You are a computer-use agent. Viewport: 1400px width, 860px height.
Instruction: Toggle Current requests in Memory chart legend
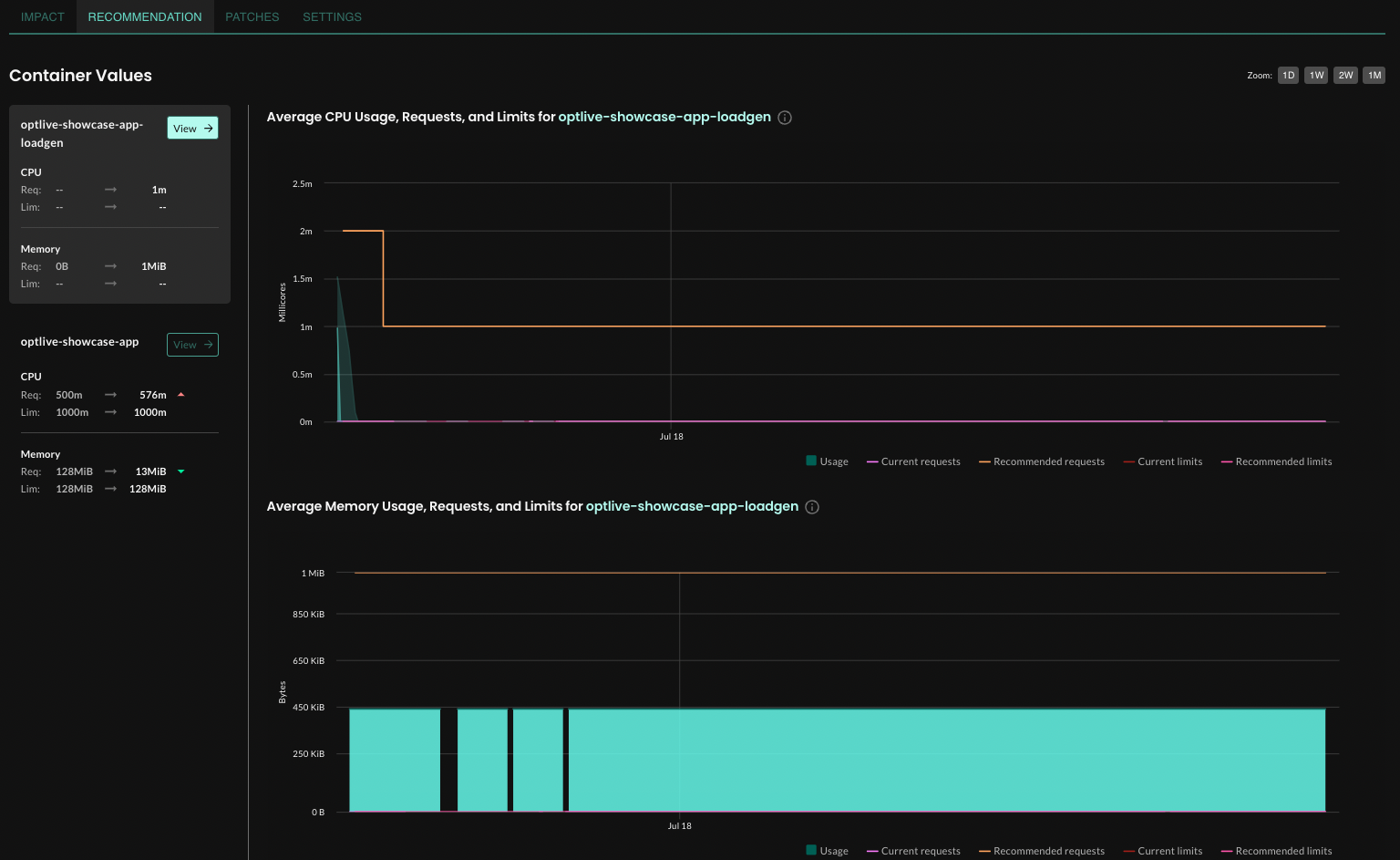point(920,851)
